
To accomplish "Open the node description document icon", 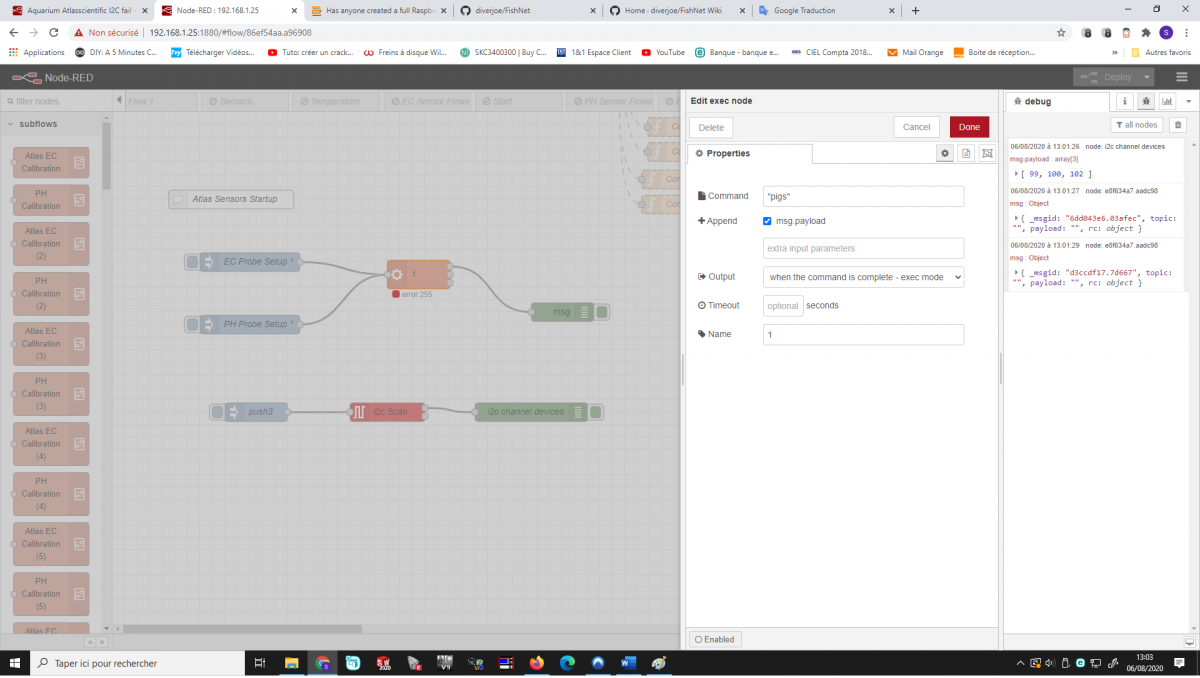I will [966, 153].
